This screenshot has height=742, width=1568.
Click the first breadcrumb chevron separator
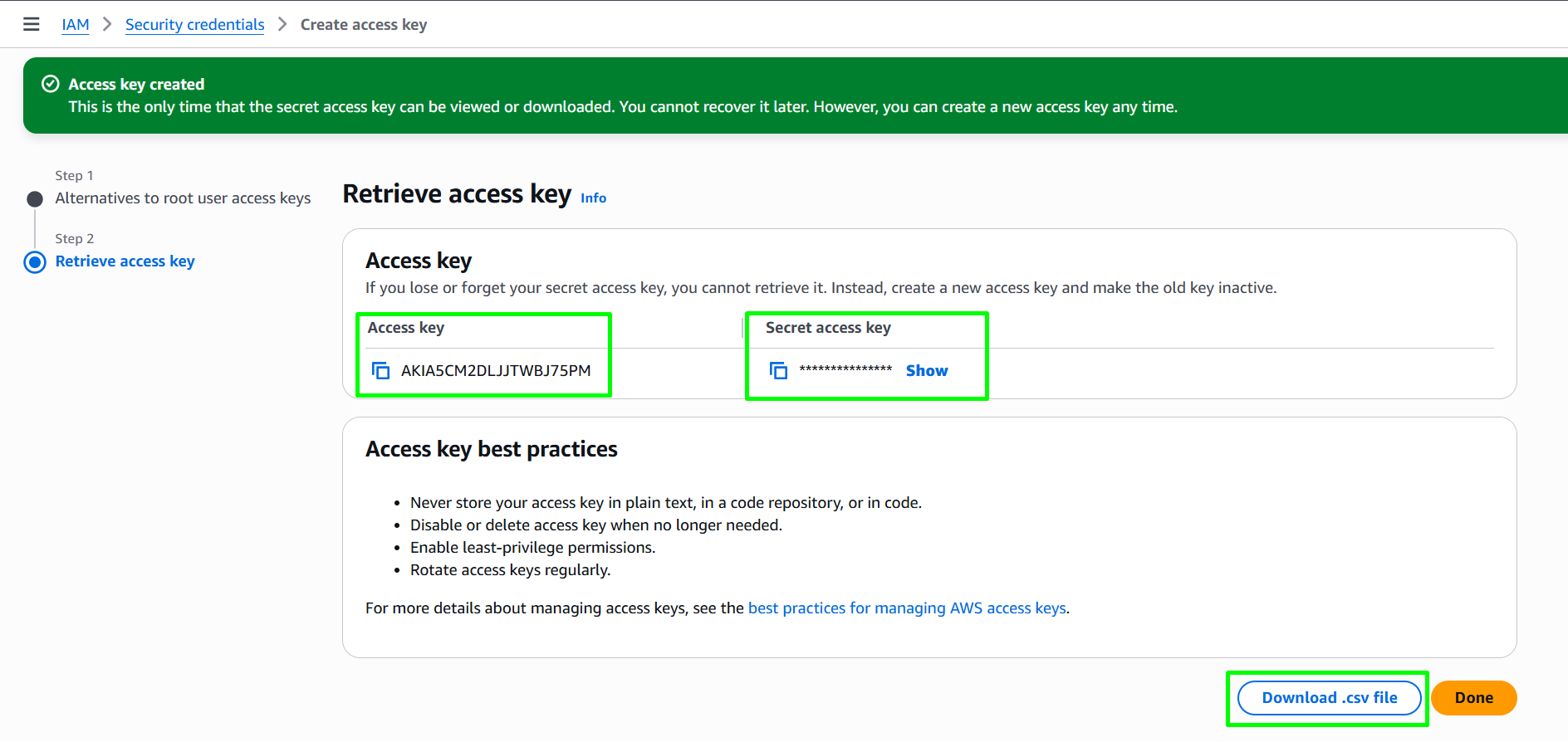tap(107, 24)
